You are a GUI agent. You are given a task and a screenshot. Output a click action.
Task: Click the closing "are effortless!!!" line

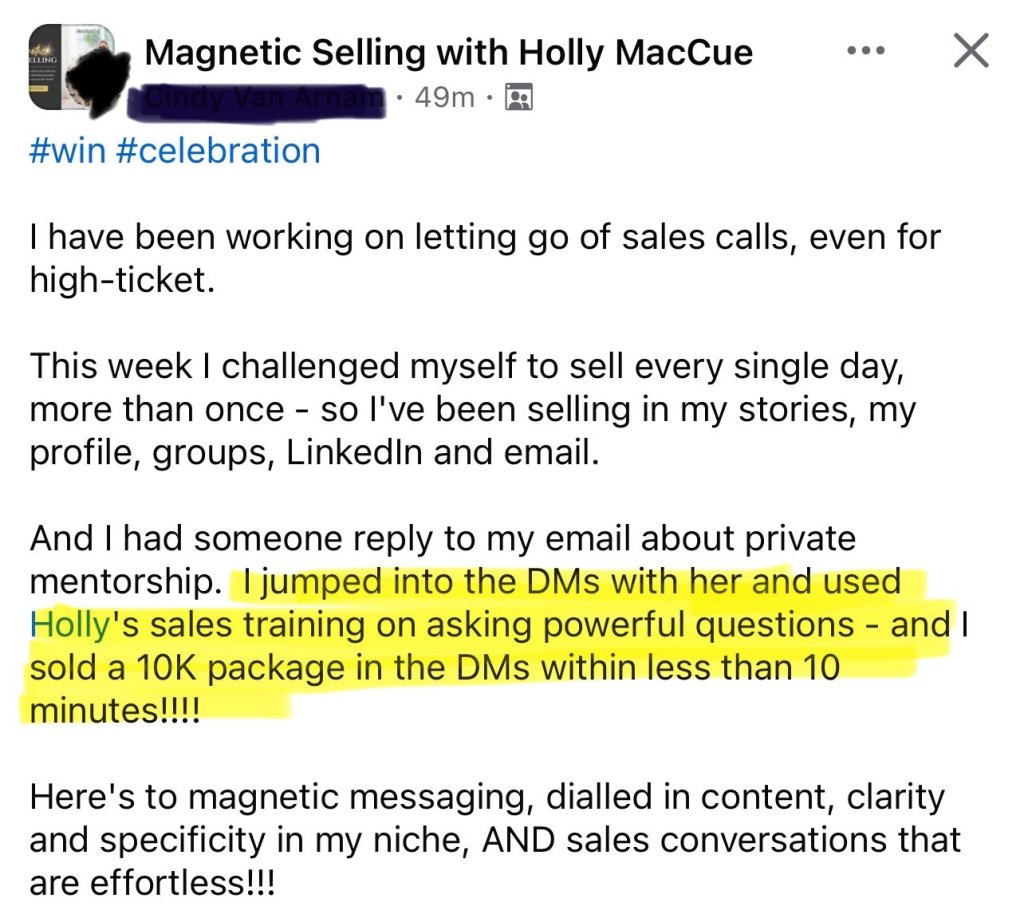pyautogui.click(x=152, y=883)
